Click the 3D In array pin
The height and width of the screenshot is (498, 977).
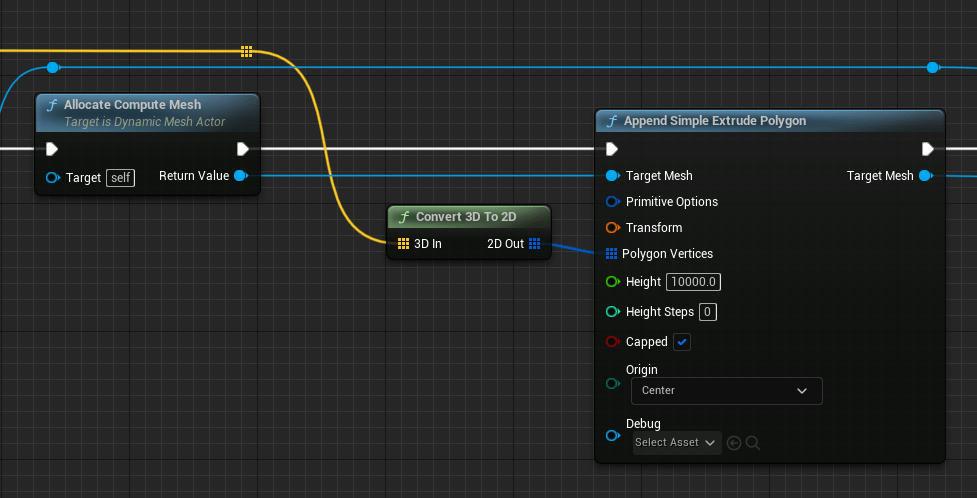click(x=403, y=244)
